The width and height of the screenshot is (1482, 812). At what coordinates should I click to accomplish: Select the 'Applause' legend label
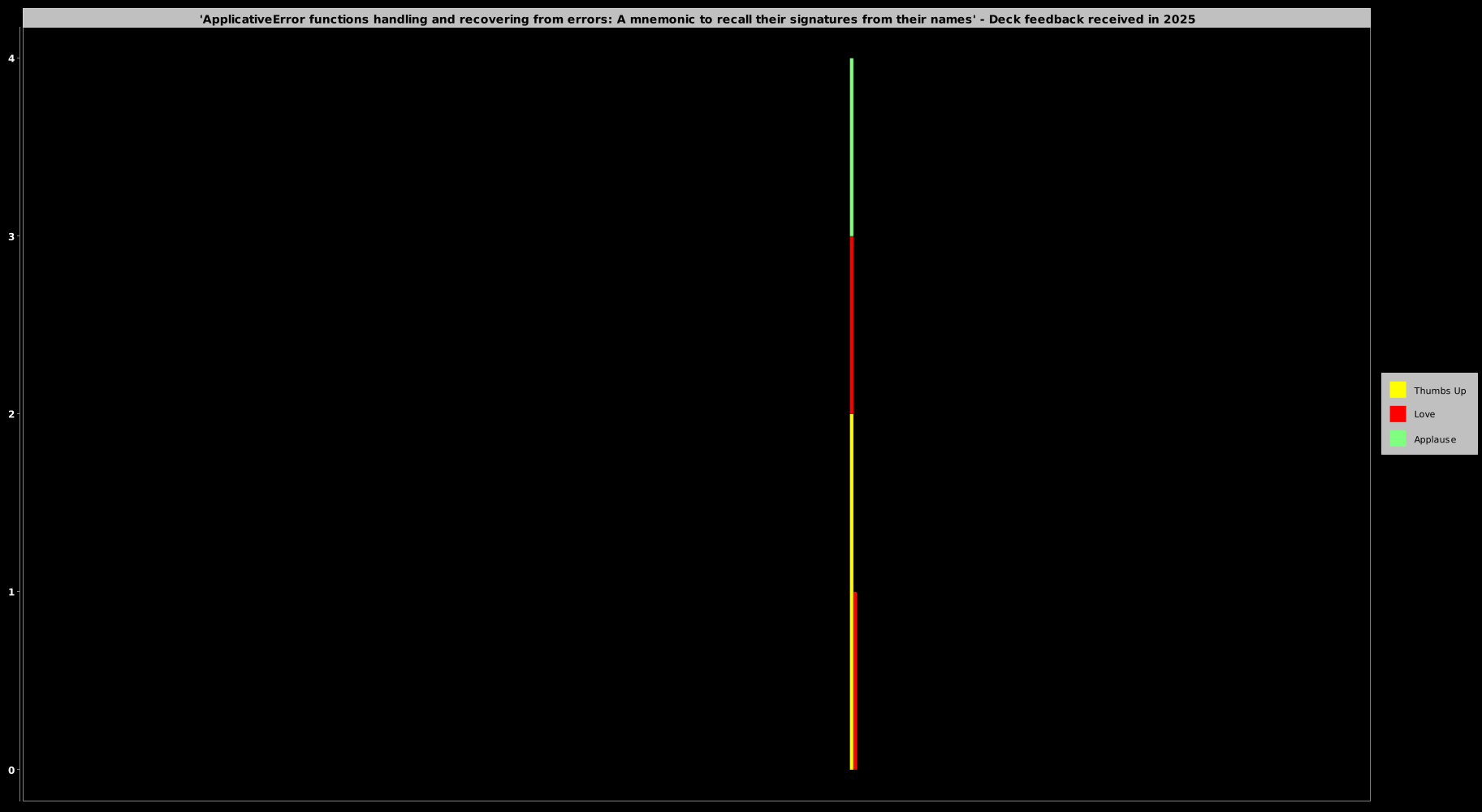point(1435,439)
